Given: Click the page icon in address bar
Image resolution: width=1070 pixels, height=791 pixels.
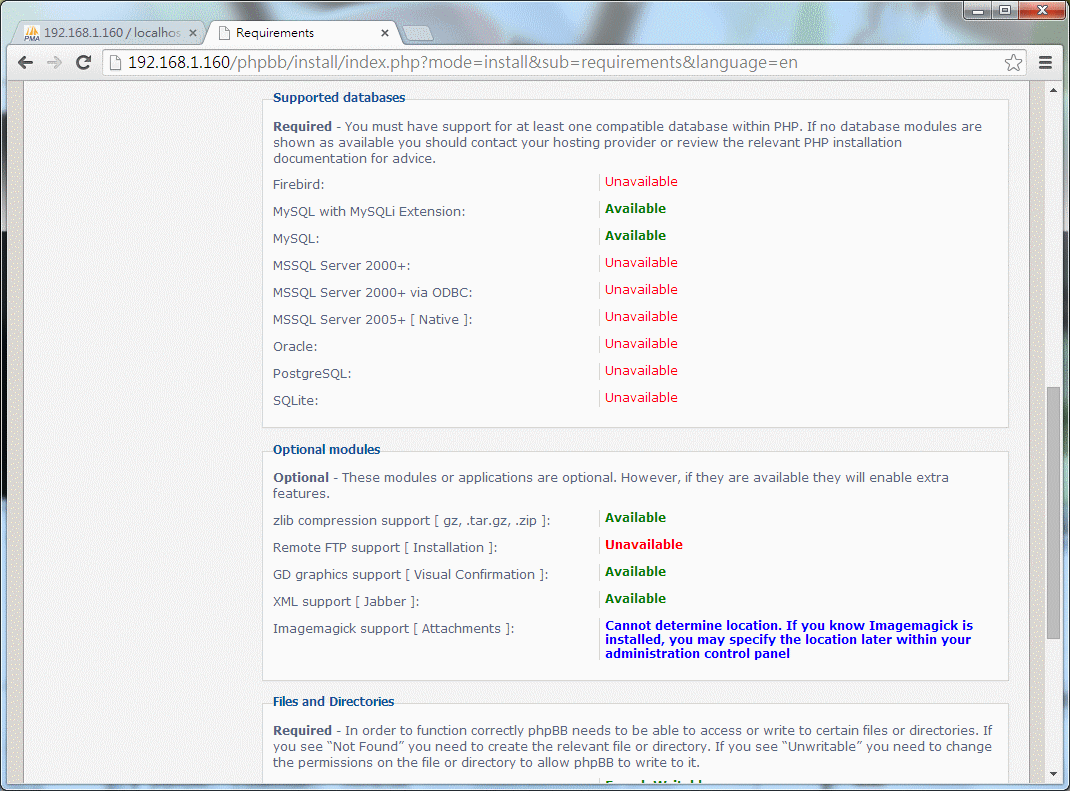Looking at the screenshot, I should tap(115, 63).
